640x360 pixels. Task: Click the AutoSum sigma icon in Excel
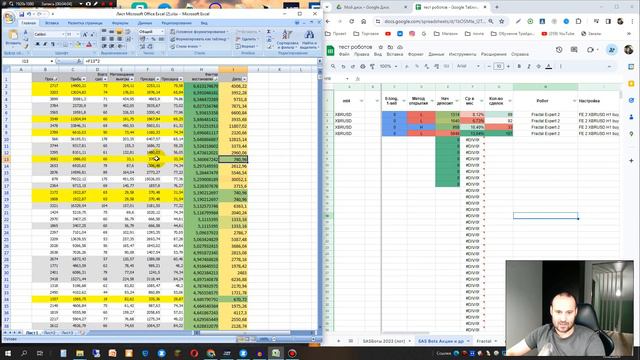coord(269,31)
